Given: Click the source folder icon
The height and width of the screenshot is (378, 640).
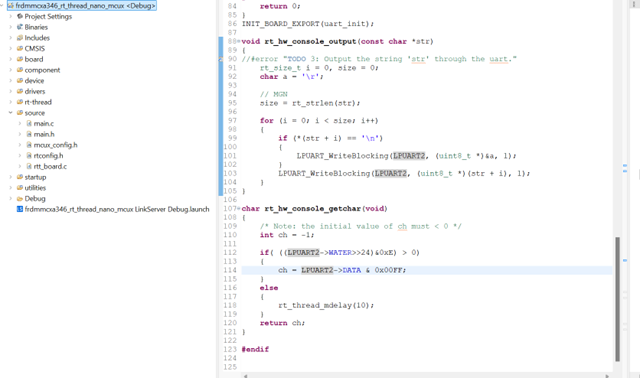Looking at the screenshot, I should [x=20, y=113].
